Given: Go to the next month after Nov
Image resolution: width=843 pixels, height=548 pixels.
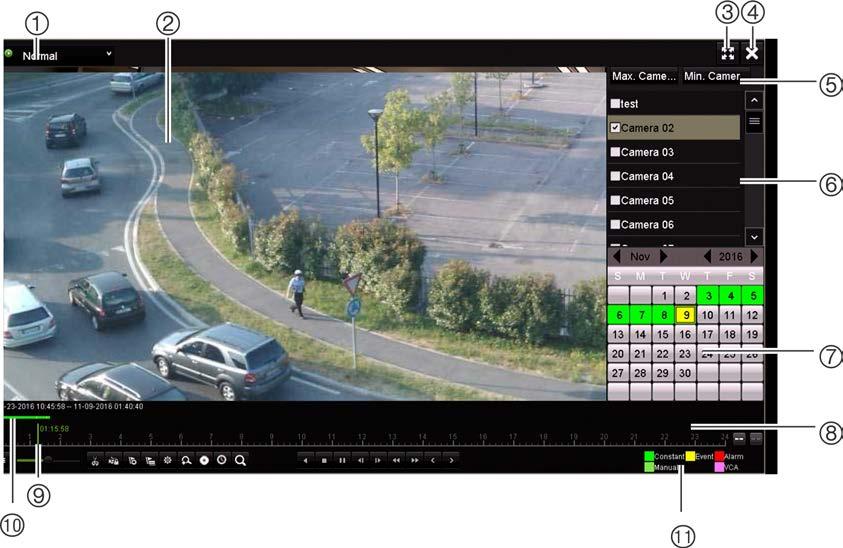Looking at the screenshot, I should (664, 257).
